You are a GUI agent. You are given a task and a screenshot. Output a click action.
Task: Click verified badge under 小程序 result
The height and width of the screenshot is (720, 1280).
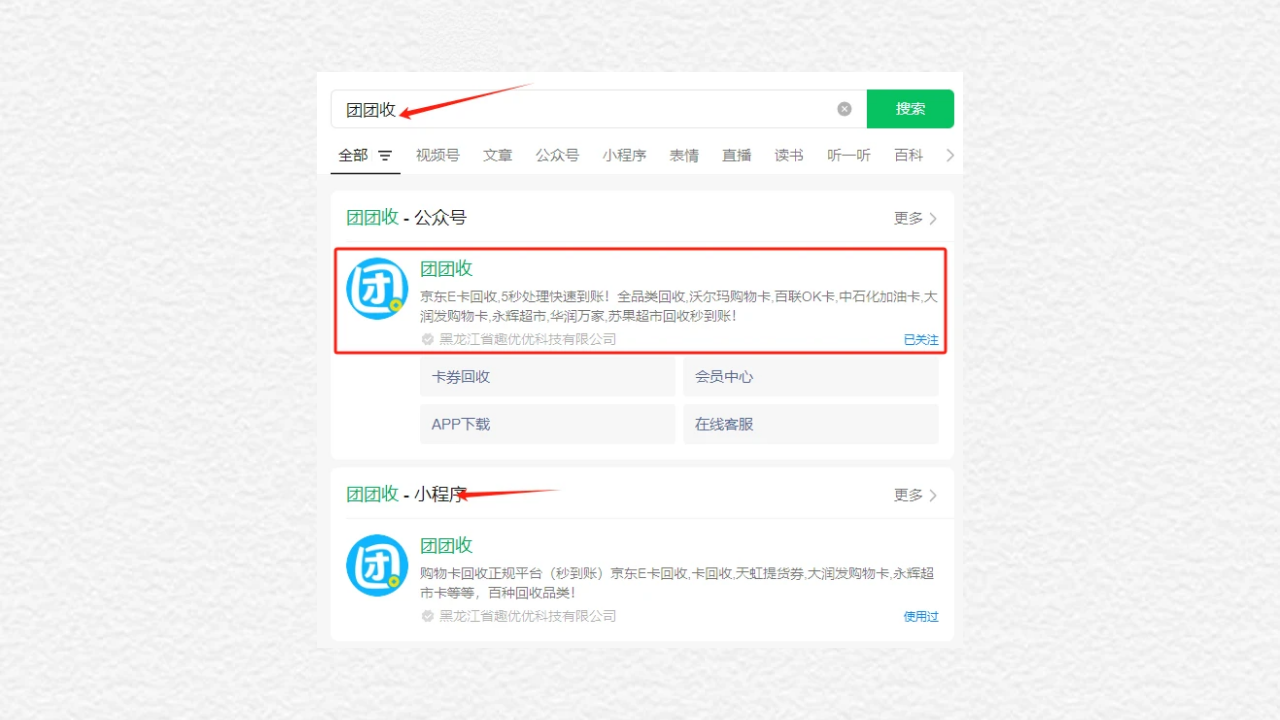point(428,616)
